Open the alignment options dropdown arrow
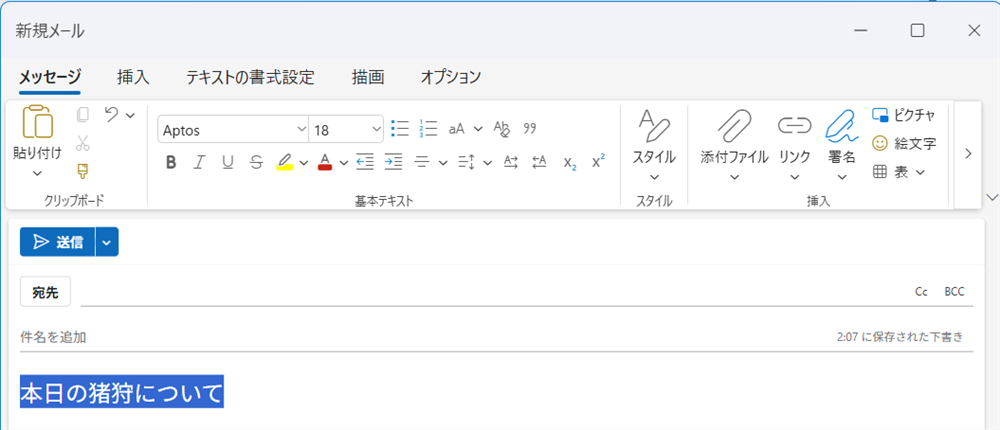1000x430 pixels. 443,163
